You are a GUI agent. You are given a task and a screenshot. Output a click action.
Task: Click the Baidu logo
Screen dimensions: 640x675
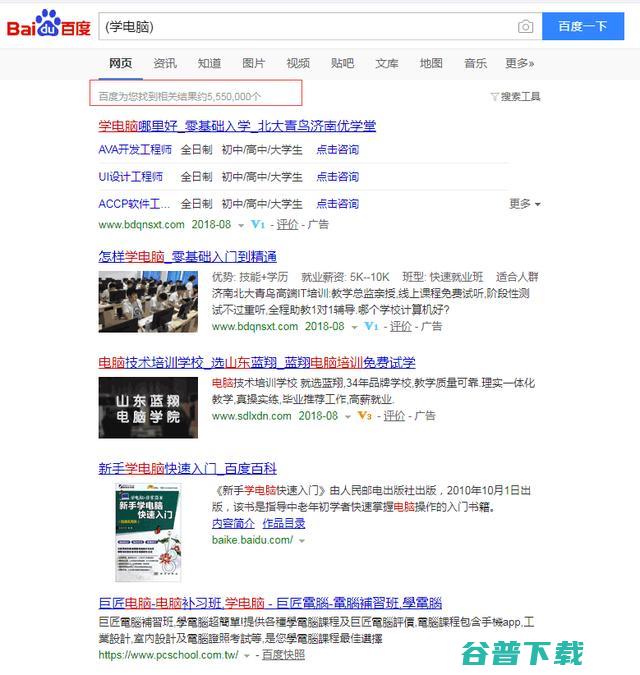(49, 24)
